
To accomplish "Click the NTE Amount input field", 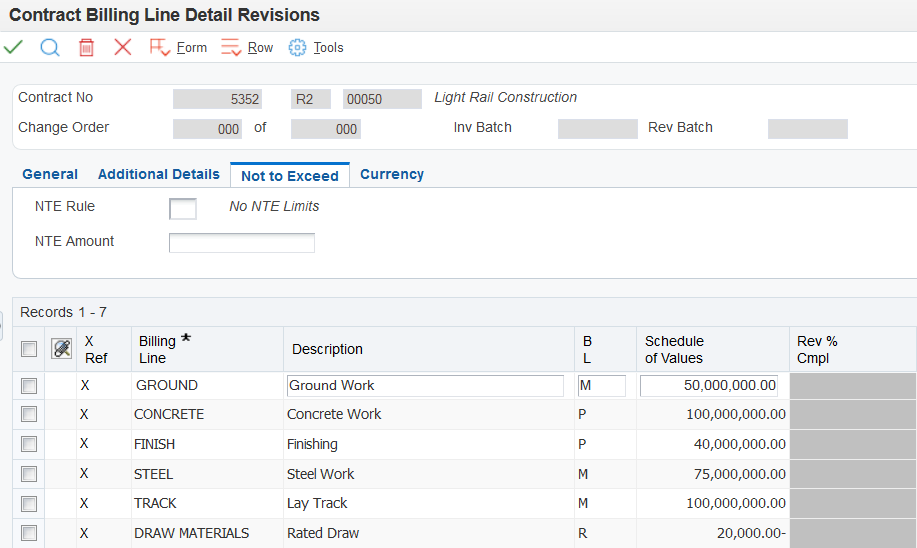I will (242, 243).
